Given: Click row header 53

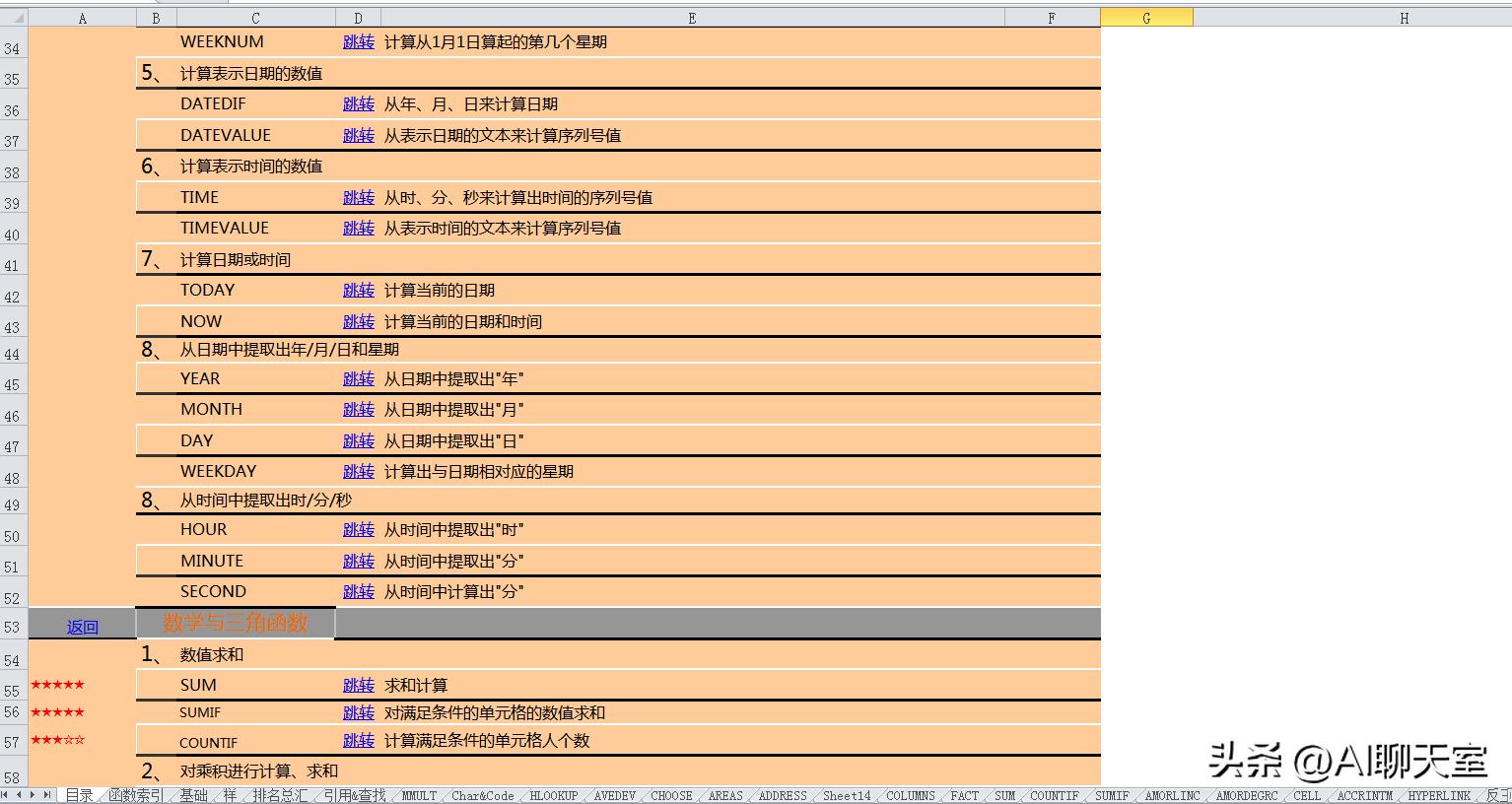Looking at the screenshot, I should coord(12,628).
